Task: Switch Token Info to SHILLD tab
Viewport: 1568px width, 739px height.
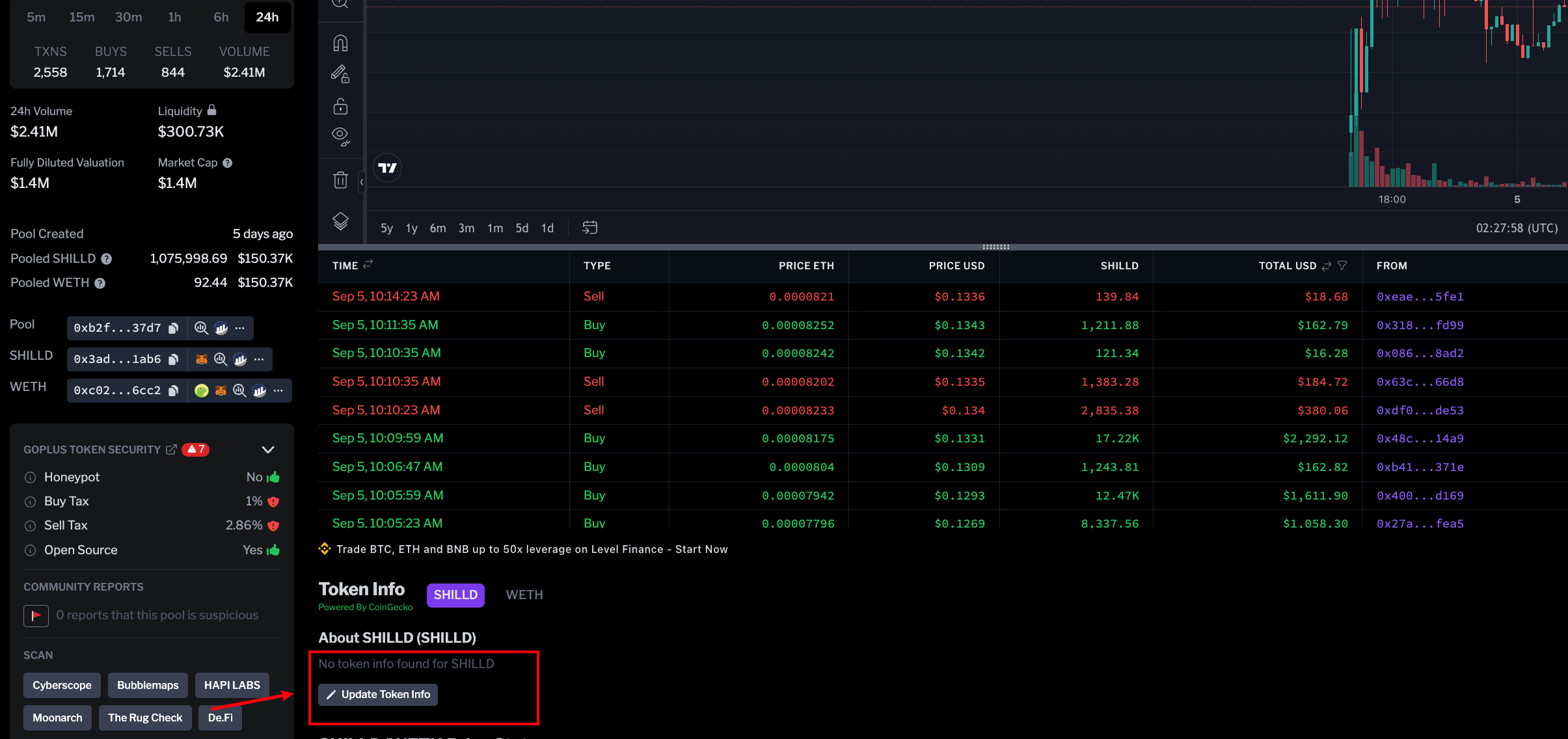Action: click(455, 595)
